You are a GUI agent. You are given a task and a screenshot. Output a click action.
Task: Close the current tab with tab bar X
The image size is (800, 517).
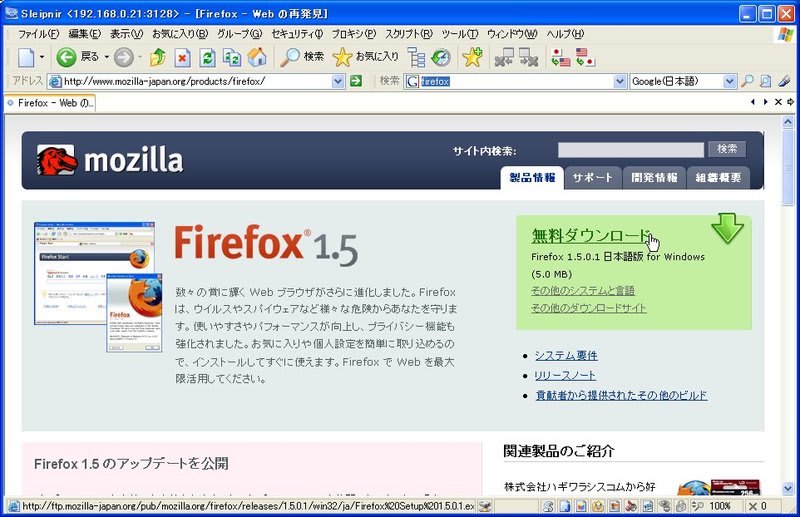pos(778,102)
